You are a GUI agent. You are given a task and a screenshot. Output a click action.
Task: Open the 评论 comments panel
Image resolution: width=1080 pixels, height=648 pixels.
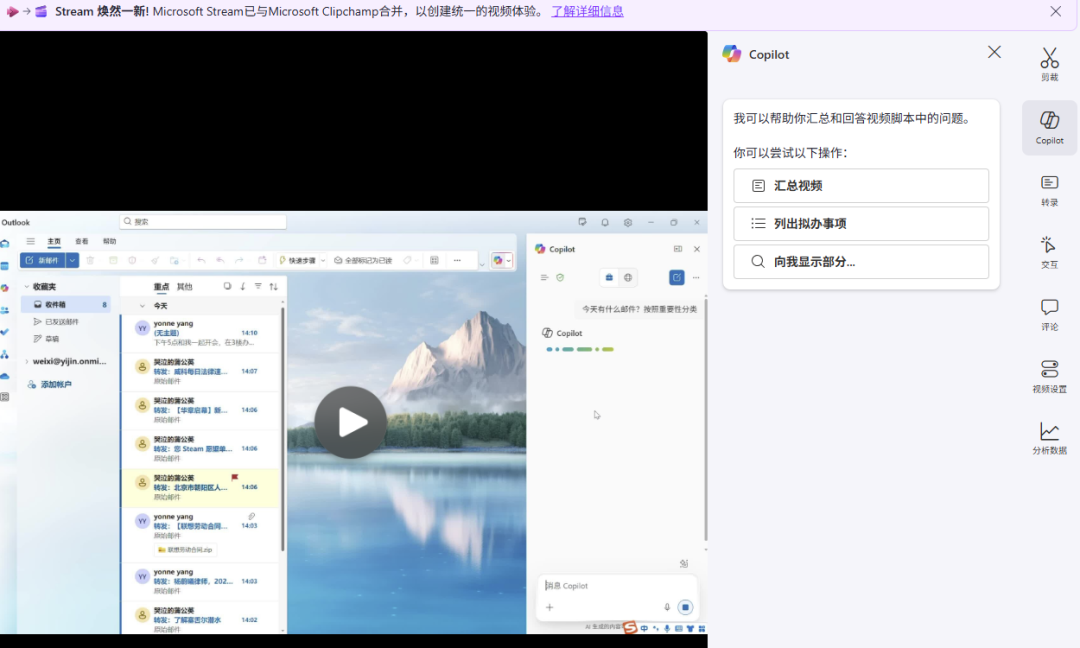[1049, 314]
